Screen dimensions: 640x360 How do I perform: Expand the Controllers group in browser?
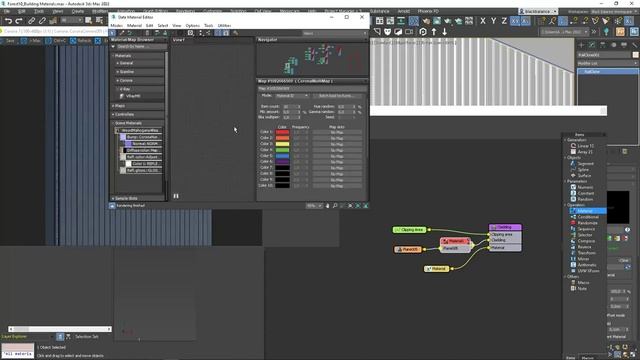pos(113,114)
